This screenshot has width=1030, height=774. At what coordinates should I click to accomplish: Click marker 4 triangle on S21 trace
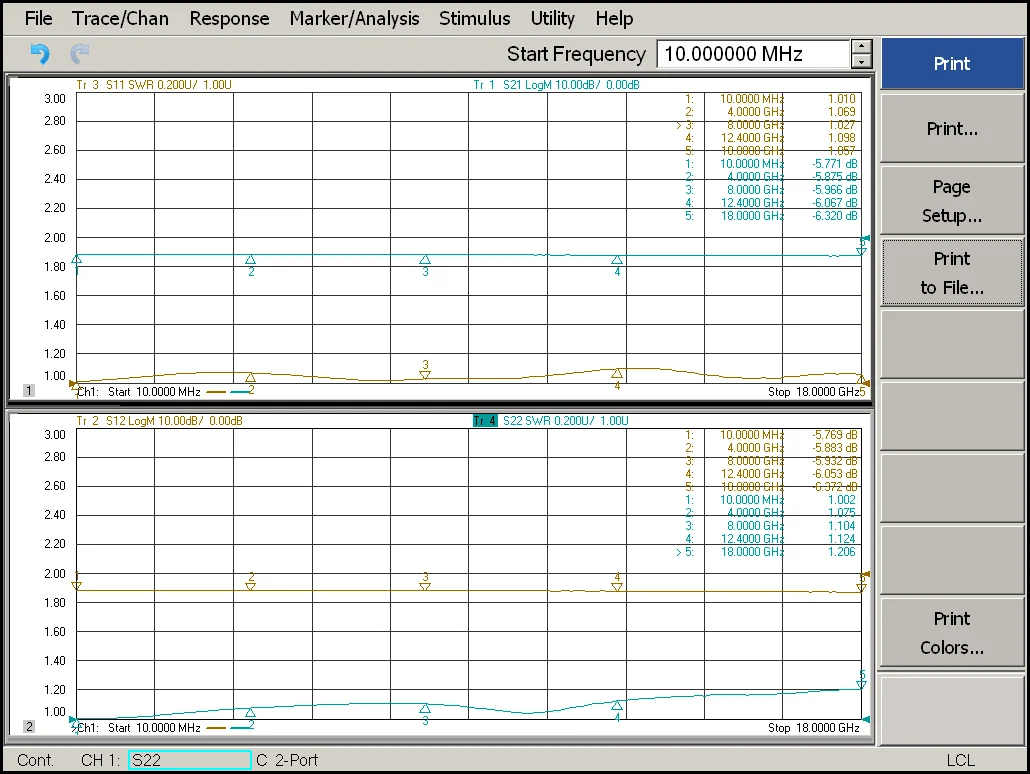tap(617, 260)
